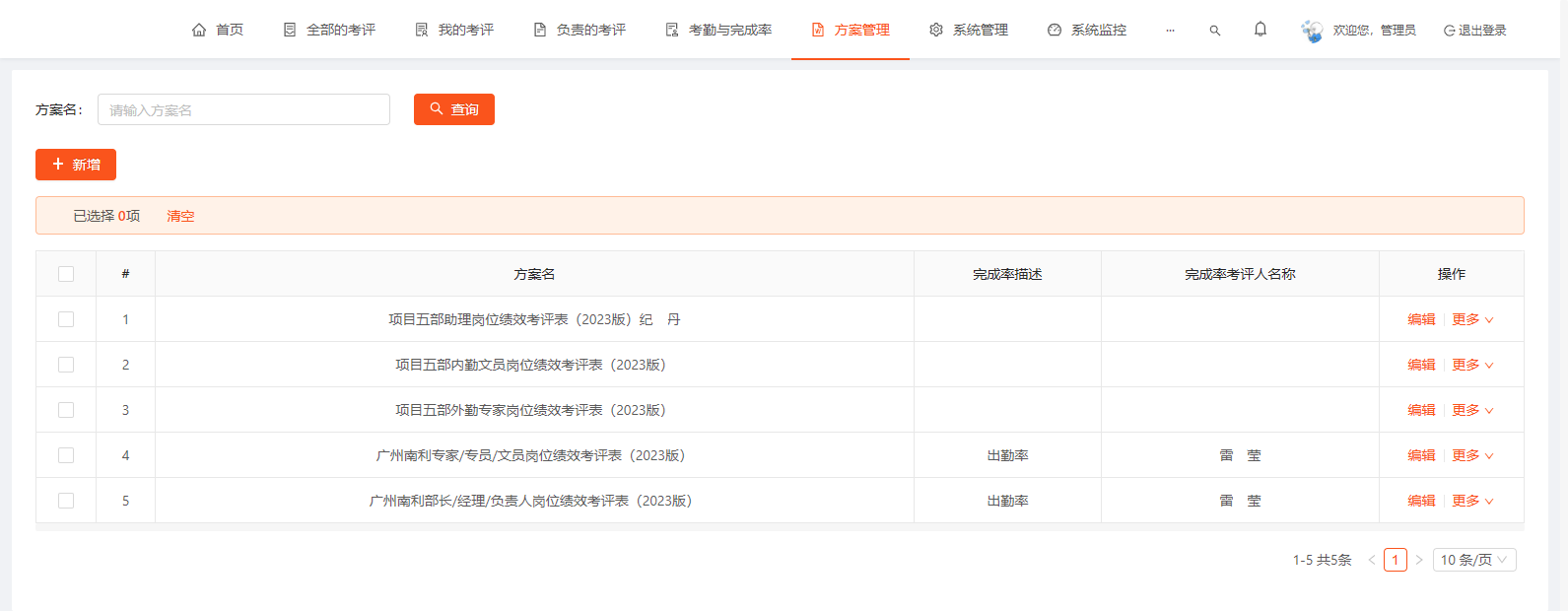Image resolution: width=1568 pixels, height=611 pixels.
Task: Open the 考勤与完成率 menu item
Action: click(719, 31)
